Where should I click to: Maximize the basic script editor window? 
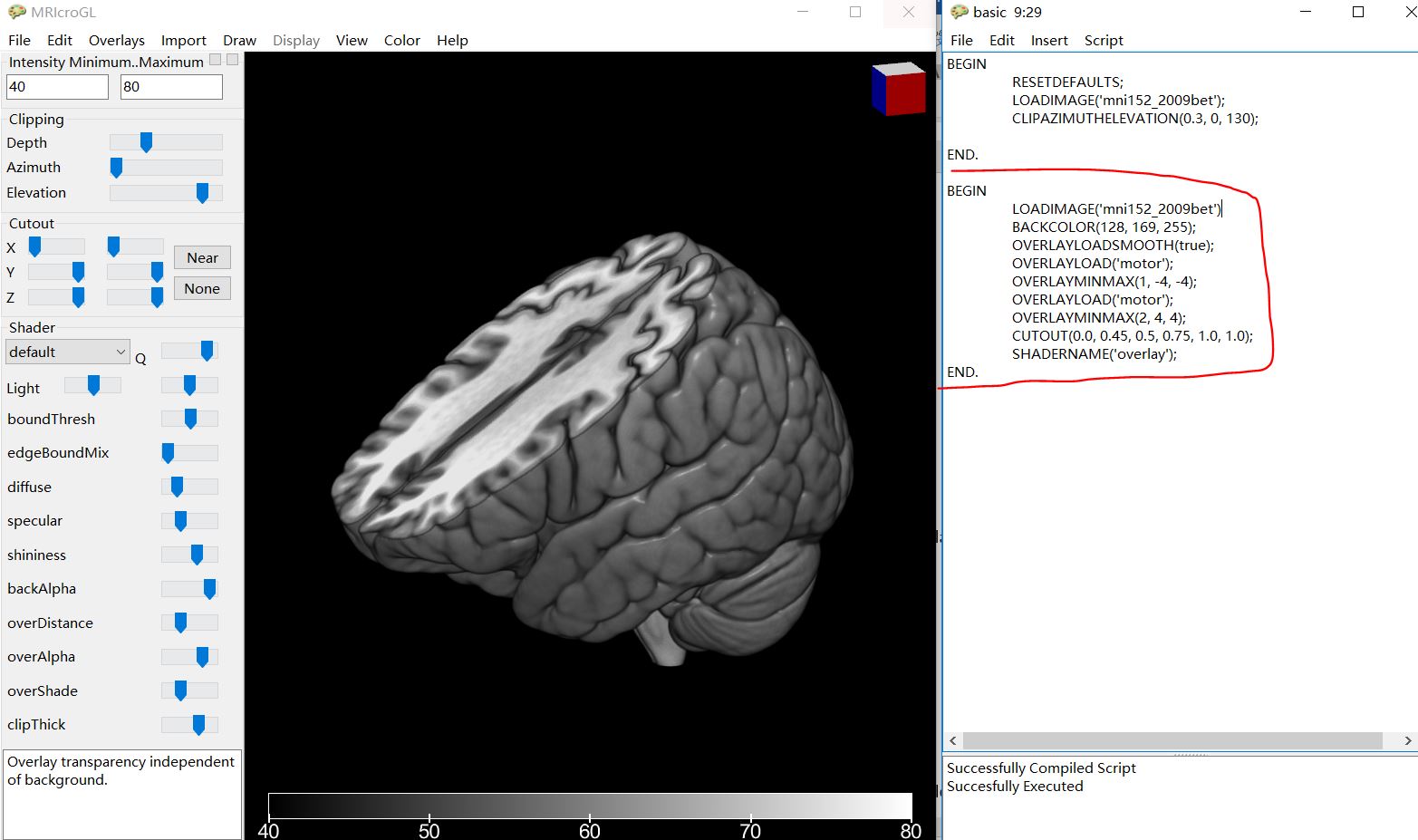[1357, 12]
